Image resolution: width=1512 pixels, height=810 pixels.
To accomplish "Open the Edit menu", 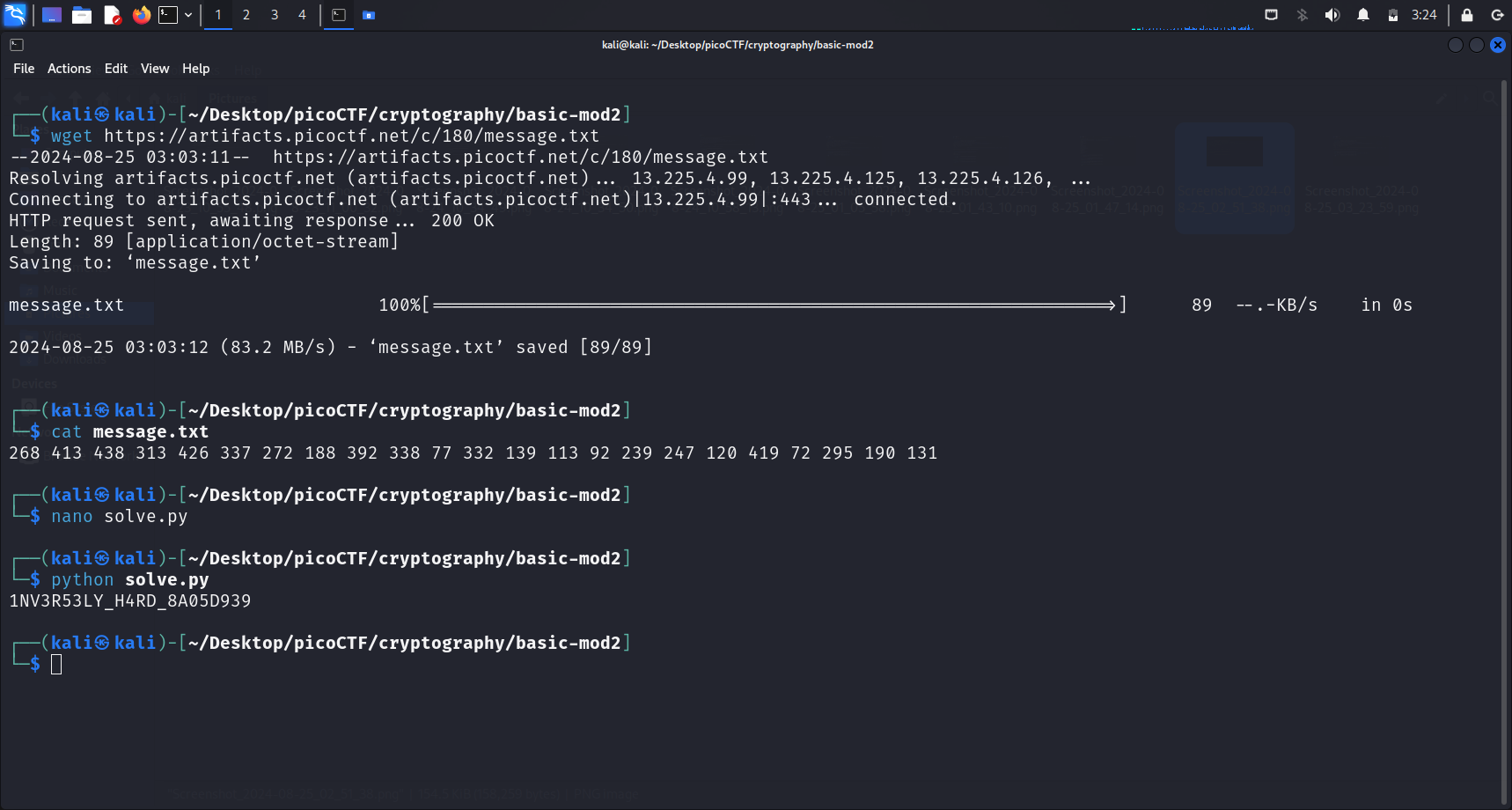I will point(115,69).
